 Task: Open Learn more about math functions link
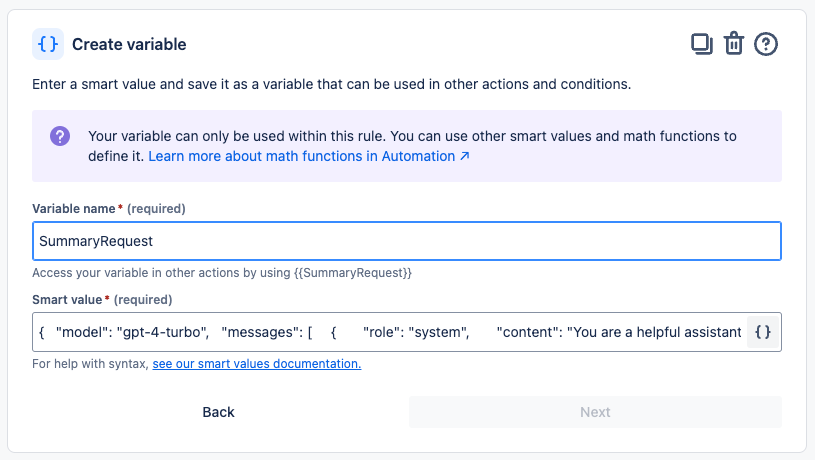coord(309,157)
